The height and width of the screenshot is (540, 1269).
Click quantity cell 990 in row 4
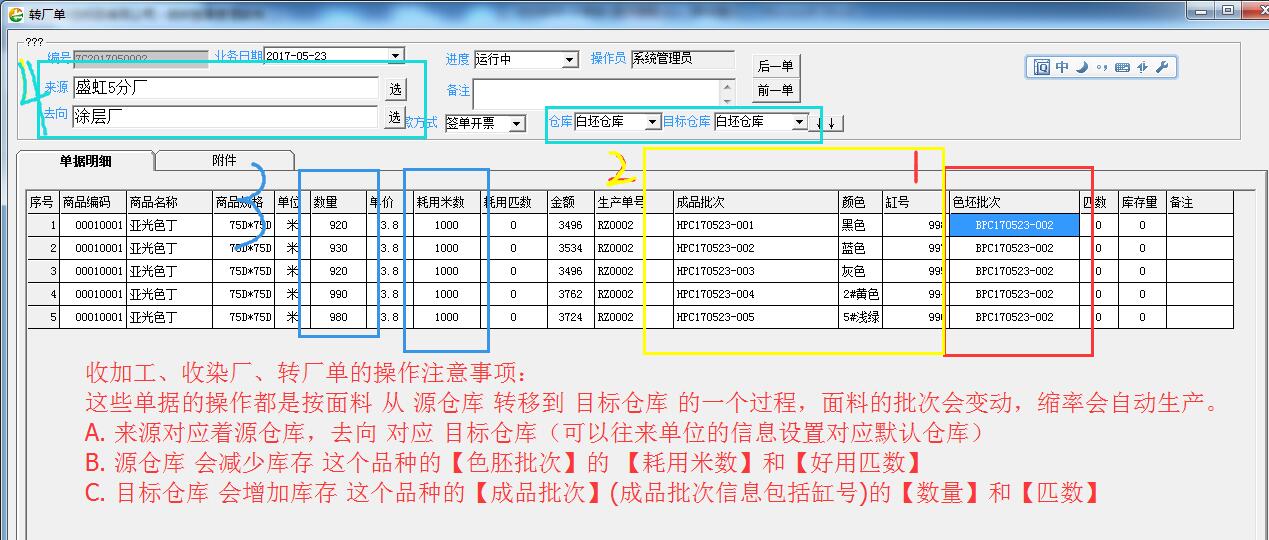click(338, 294)
